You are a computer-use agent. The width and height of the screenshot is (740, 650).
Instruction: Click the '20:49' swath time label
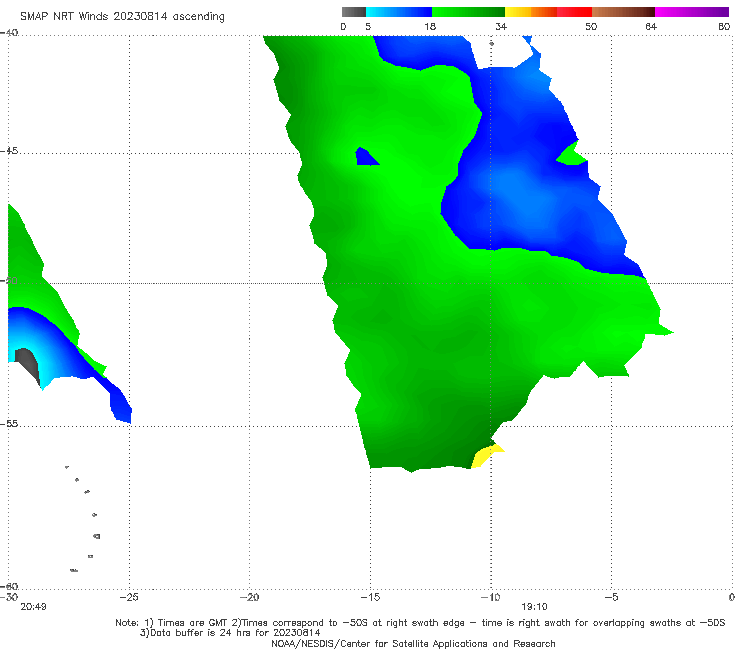tap(34, 607)
